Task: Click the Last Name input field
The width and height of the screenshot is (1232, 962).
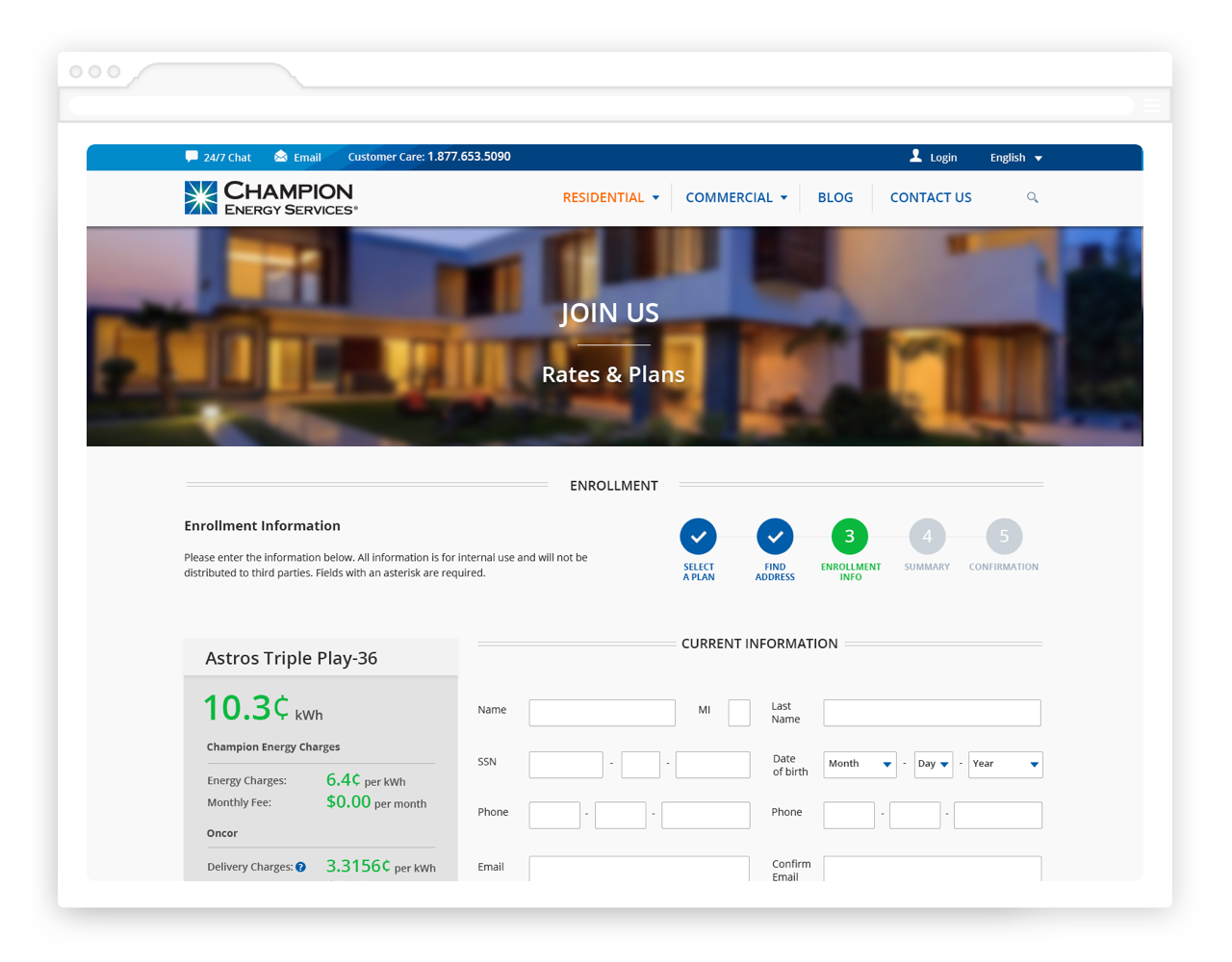Action: click(933, 713)
